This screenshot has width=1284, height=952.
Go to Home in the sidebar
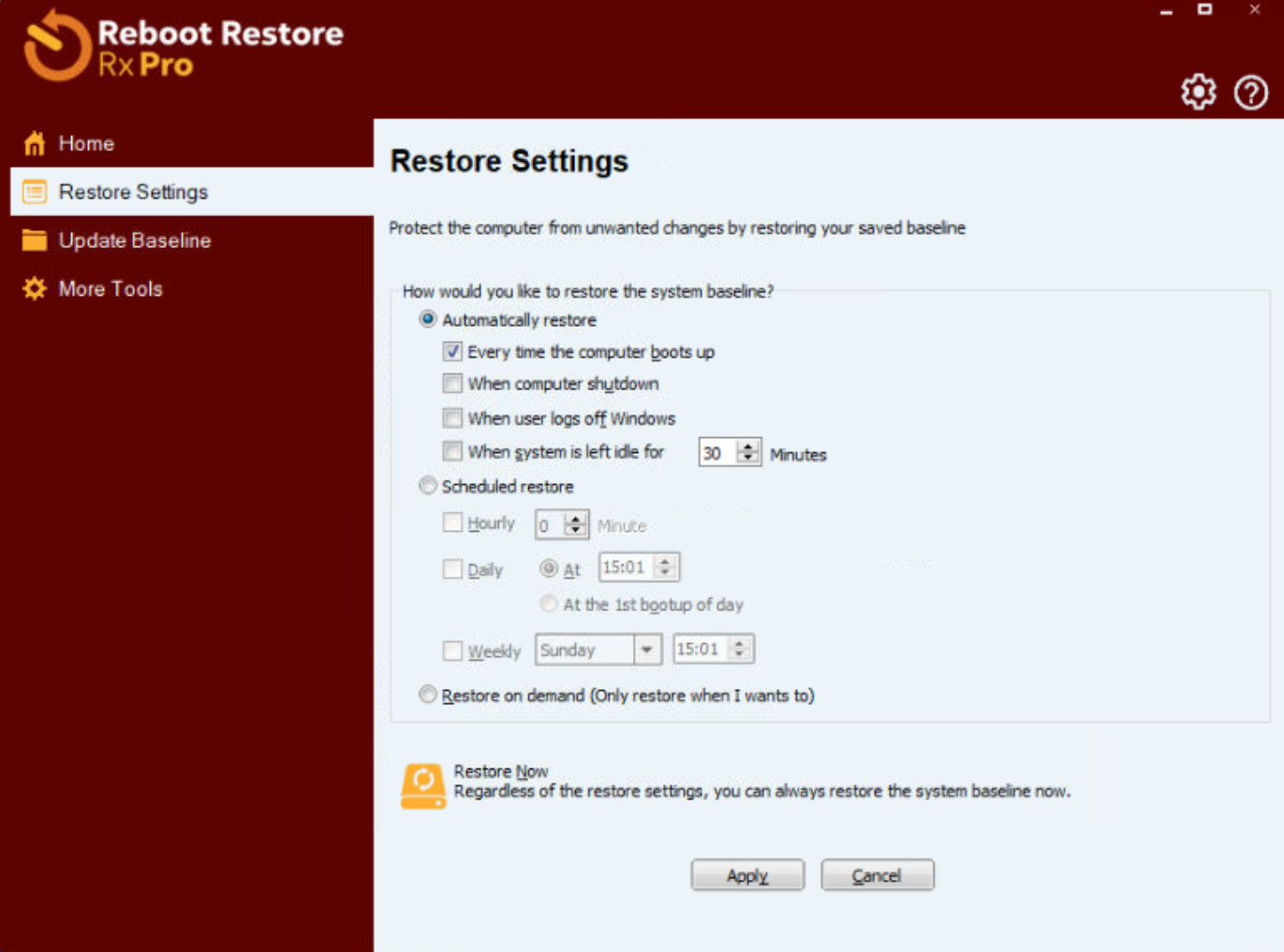point(86,143)
